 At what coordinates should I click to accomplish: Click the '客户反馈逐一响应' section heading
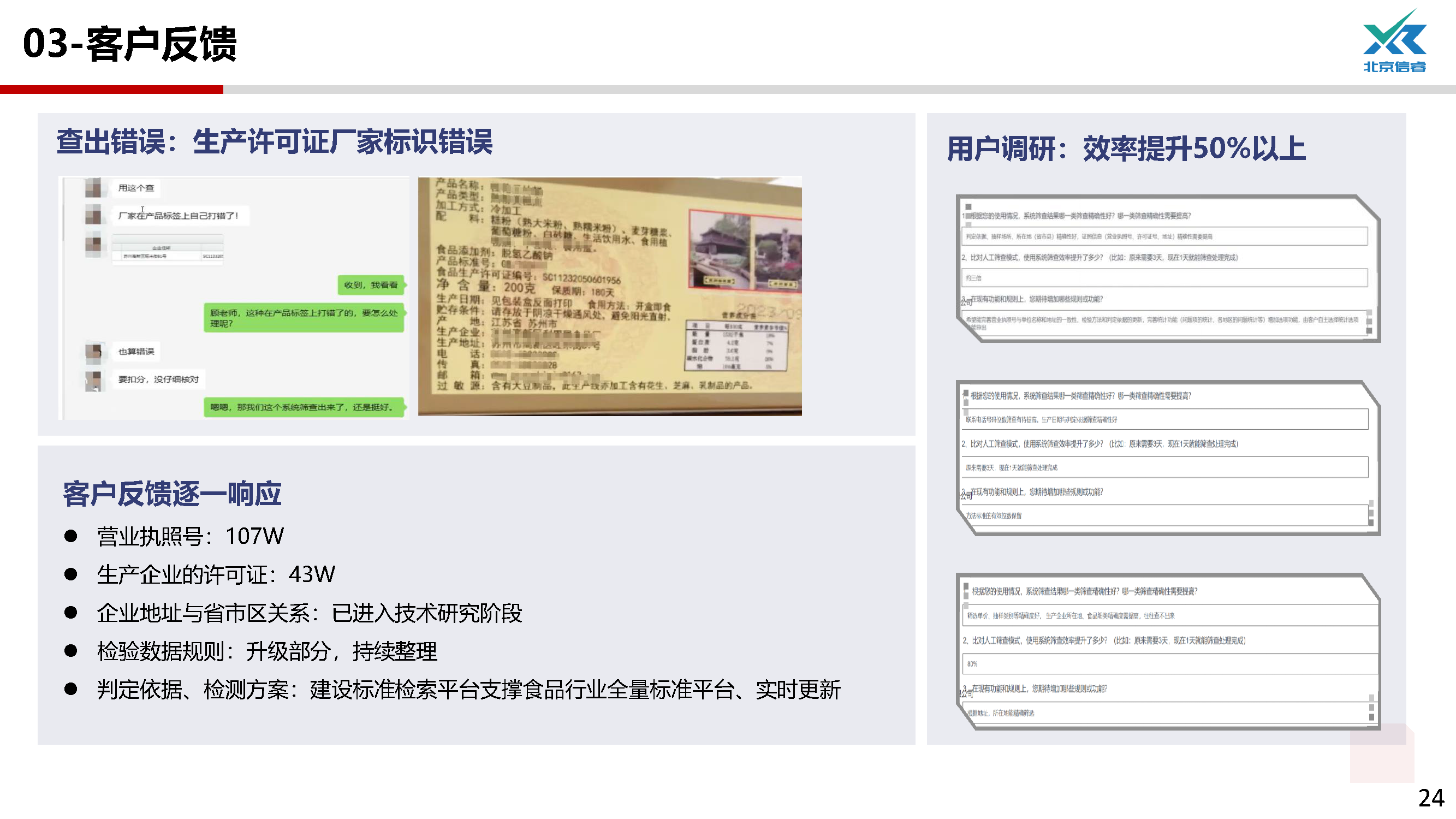coord(173,494)
